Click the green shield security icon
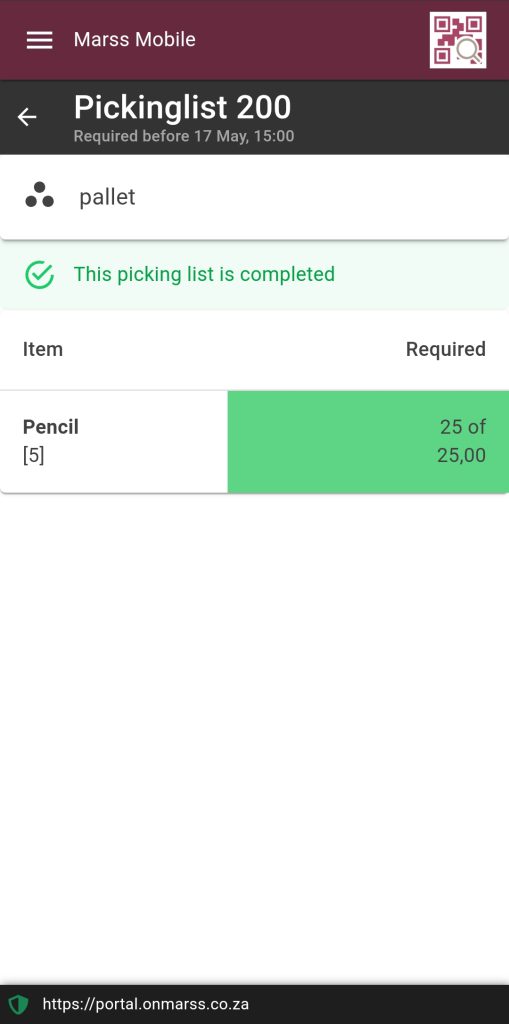This screenshot has width=509, height=1024. (x=18, y=1004)
